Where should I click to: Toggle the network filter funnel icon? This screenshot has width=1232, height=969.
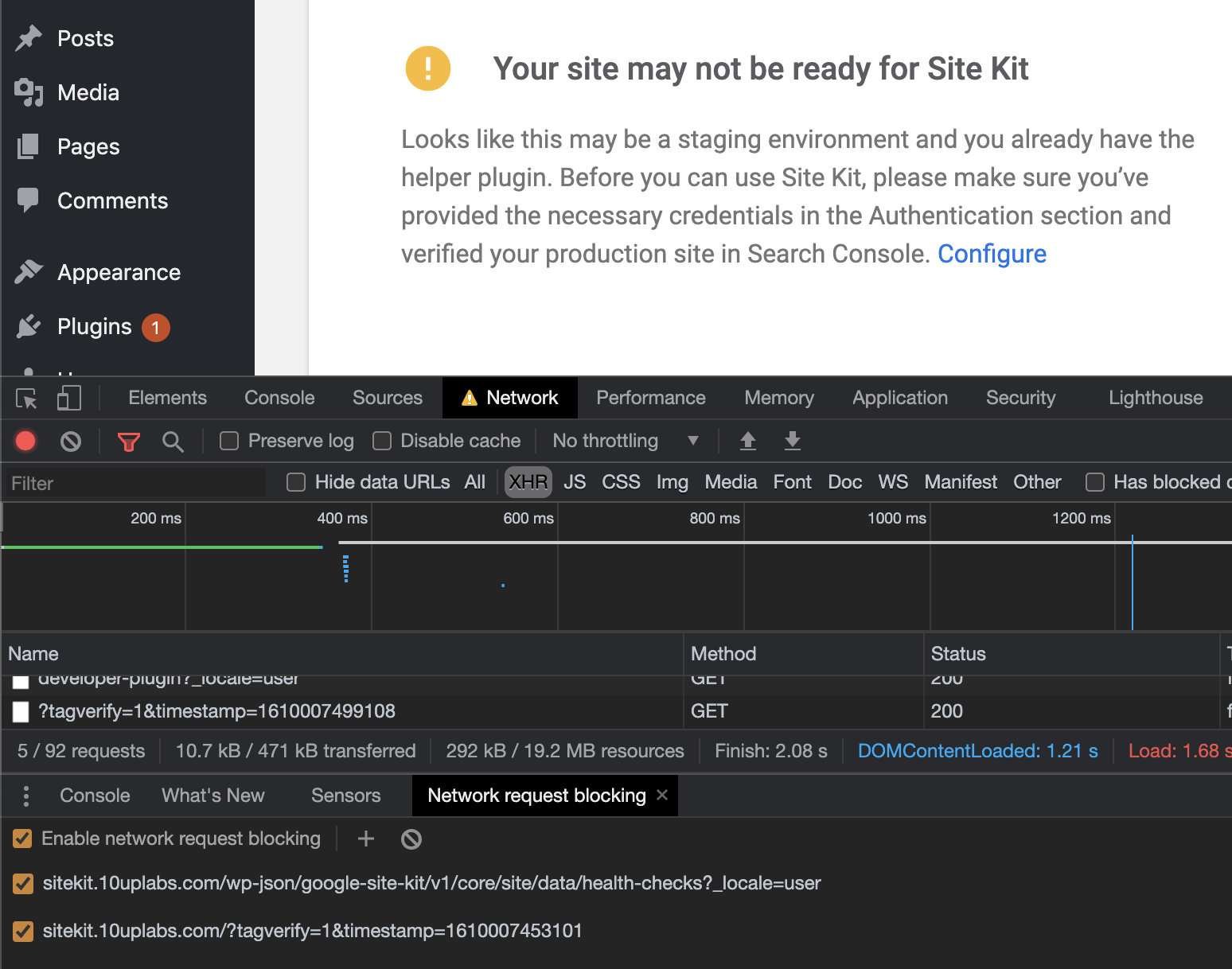pyautogui.click(x=129, y=442)
